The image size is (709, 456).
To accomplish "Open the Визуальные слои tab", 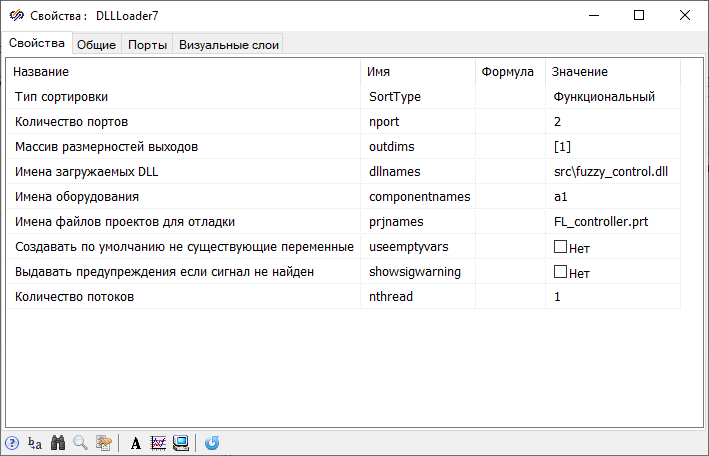I will pos(229,44).
